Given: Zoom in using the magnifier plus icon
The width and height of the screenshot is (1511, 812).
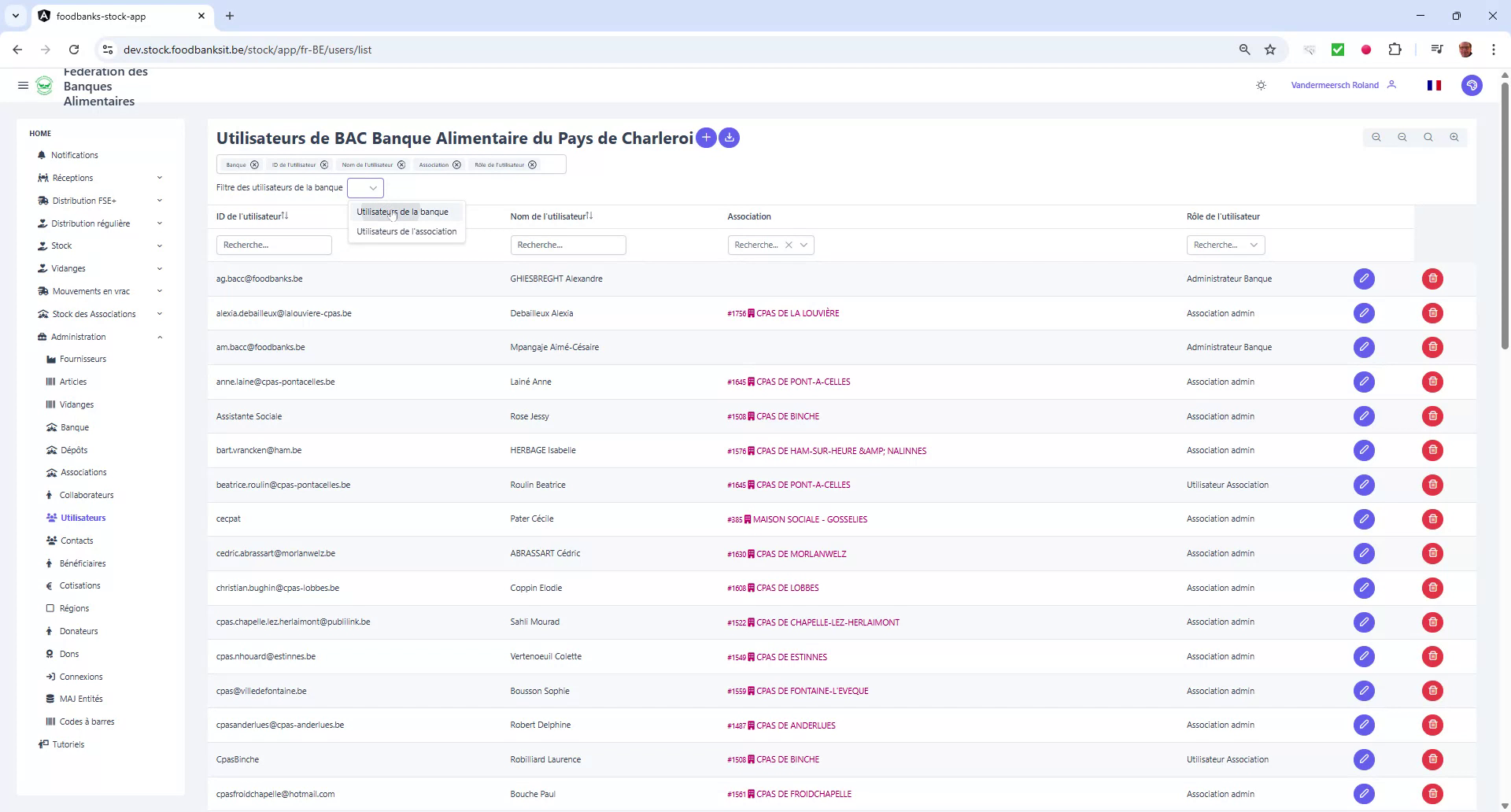Looking at the screenshot, I should [x=1454, y=137].
